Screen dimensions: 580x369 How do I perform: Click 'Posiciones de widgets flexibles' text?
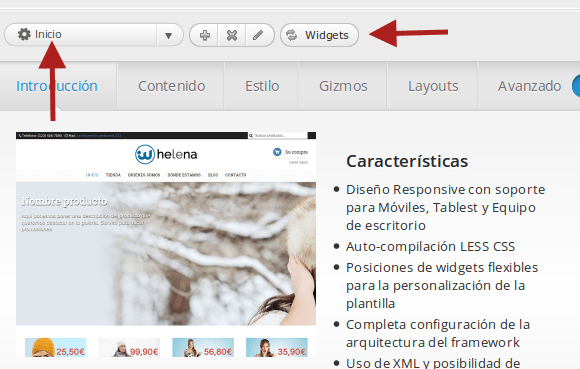click(x=442, y=268)
